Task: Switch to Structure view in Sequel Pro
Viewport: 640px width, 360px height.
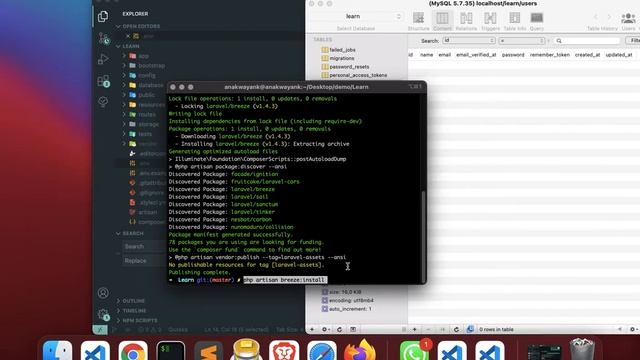Action: pos(418,21)
